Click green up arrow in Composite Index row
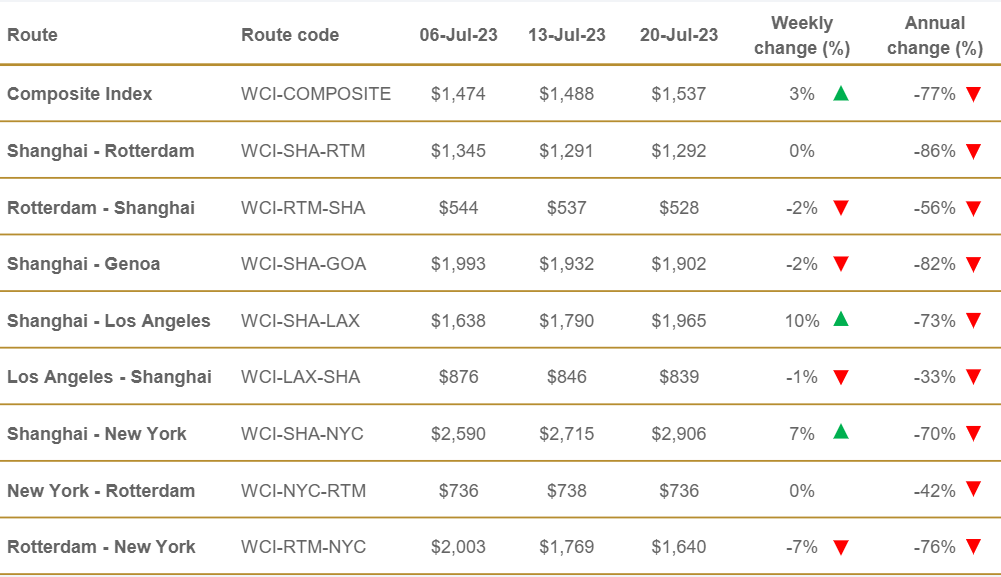This screenshot has width=1001, height=577. click(841, 94)
